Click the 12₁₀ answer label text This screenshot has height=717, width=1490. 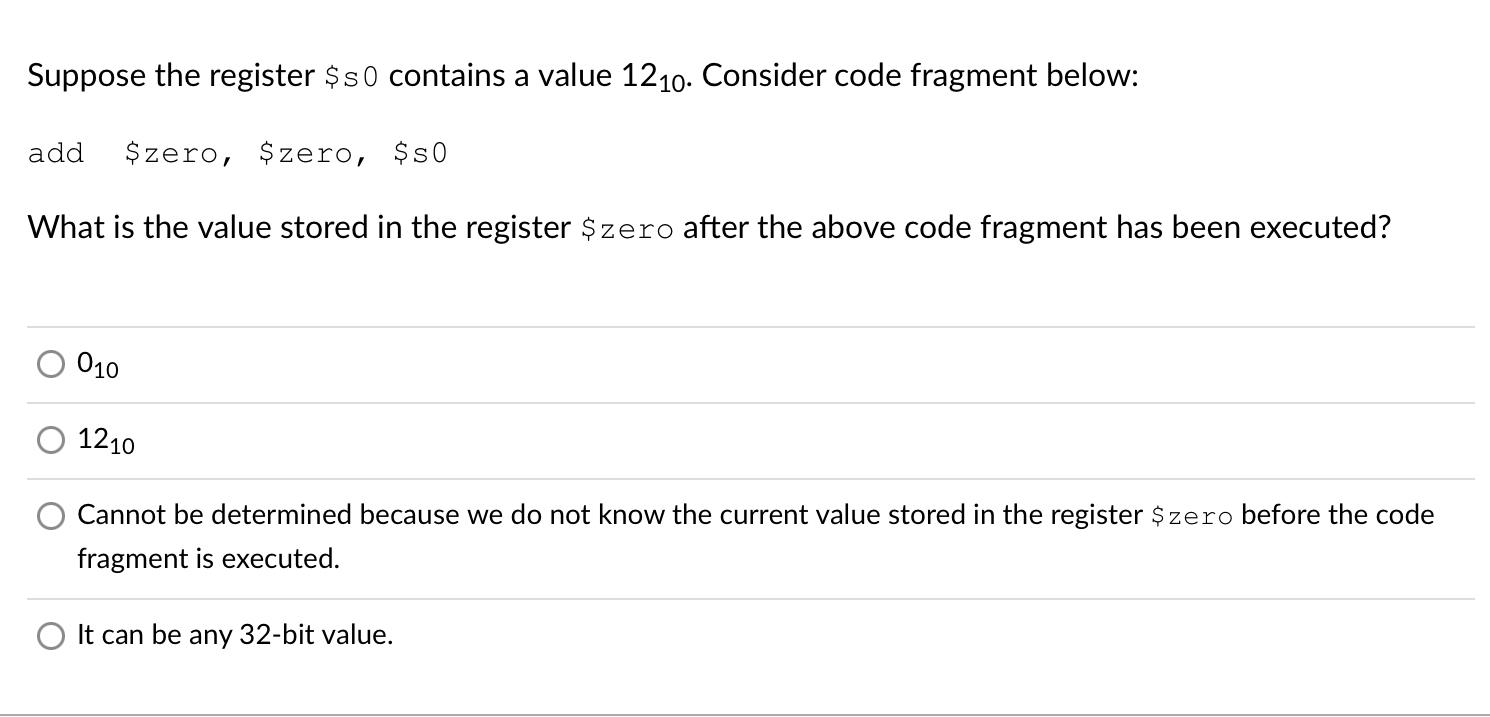click(104, 440)
